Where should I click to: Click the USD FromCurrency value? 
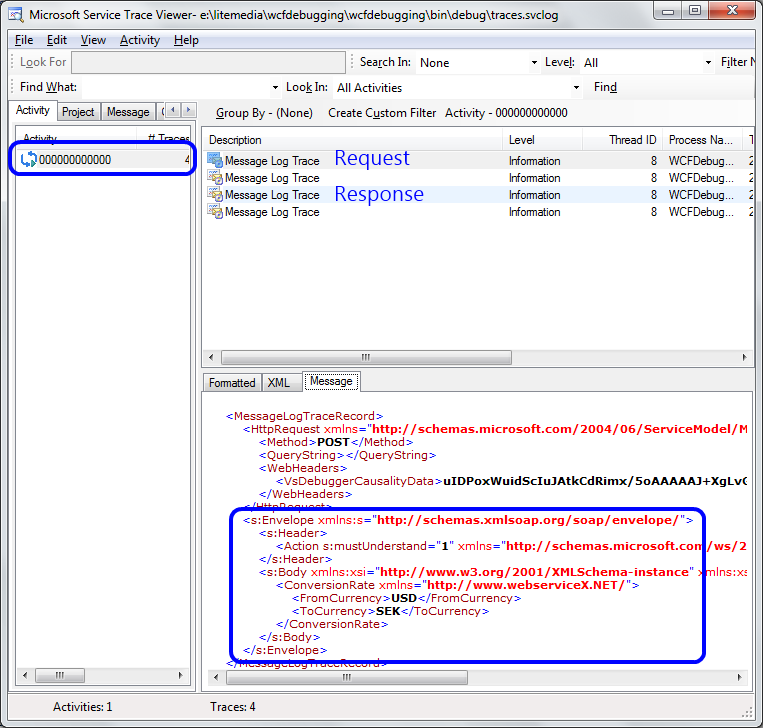404,598
